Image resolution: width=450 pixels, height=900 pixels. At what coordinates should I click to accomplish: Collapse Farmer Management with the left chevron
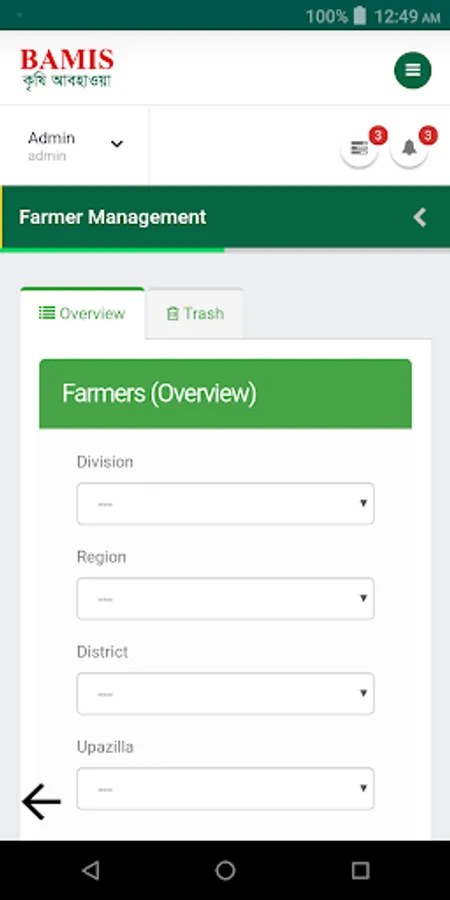[420, 217]
